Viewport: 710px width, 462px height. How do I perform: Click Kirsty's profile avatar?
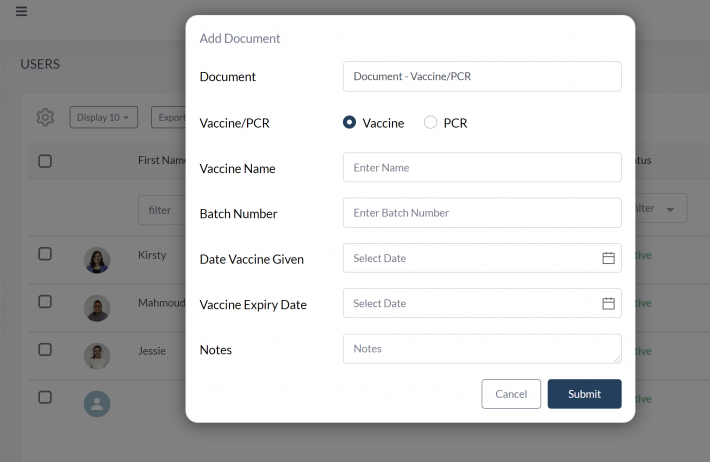pyautogui.click(x=97, y=260)
